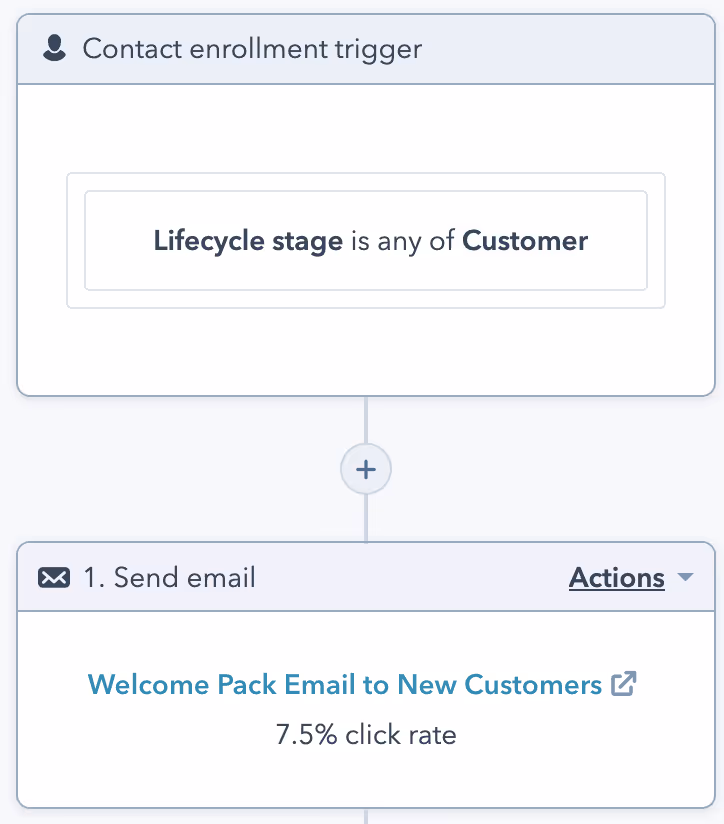
Task: Click the Actions button on Send email step
Action: (617, 578)
